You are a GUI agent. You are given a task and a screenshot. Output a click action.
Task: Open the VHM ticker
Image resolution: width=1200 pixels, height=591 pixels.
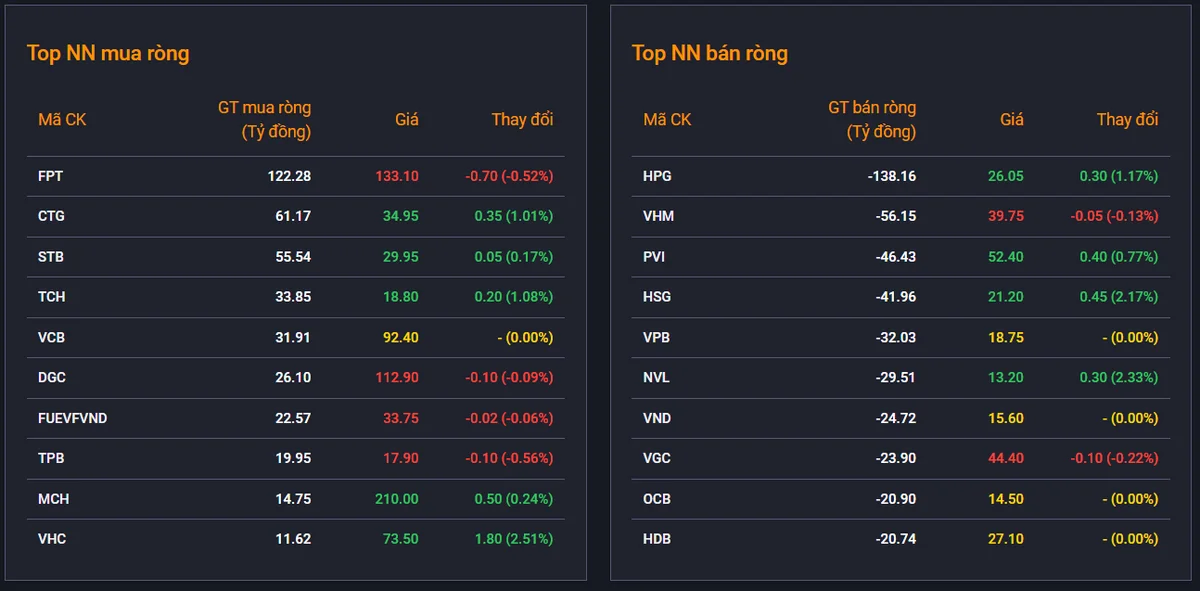tap(659, 216)
